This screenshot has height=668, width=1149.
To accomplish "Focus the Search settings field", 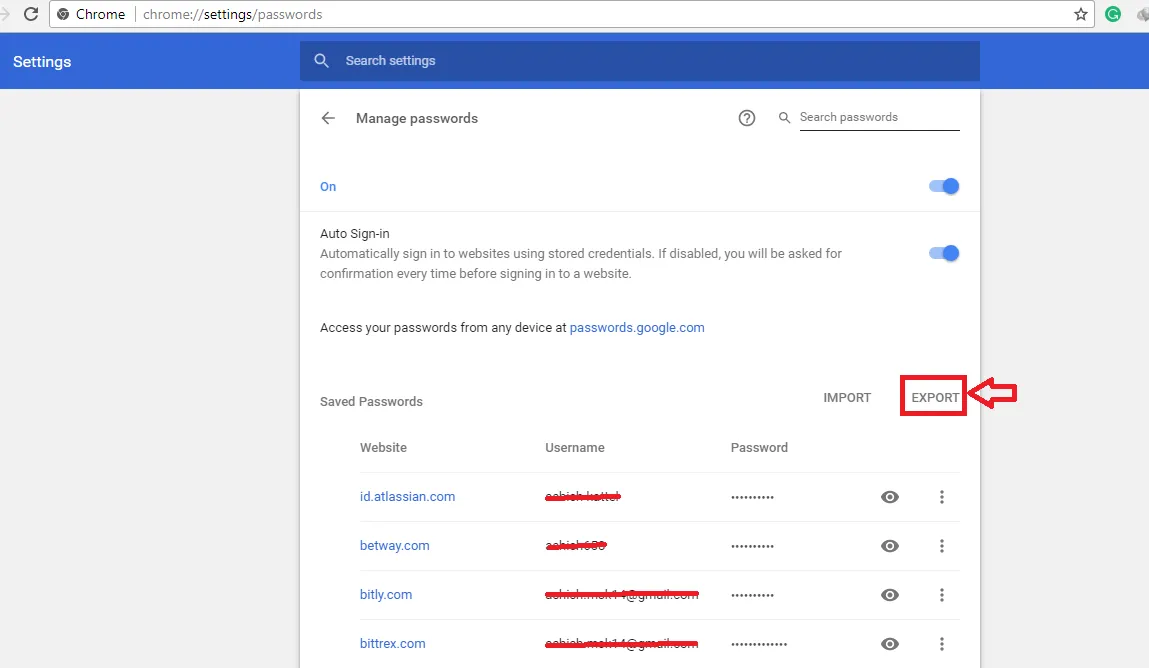I will (x=639, y=61).
